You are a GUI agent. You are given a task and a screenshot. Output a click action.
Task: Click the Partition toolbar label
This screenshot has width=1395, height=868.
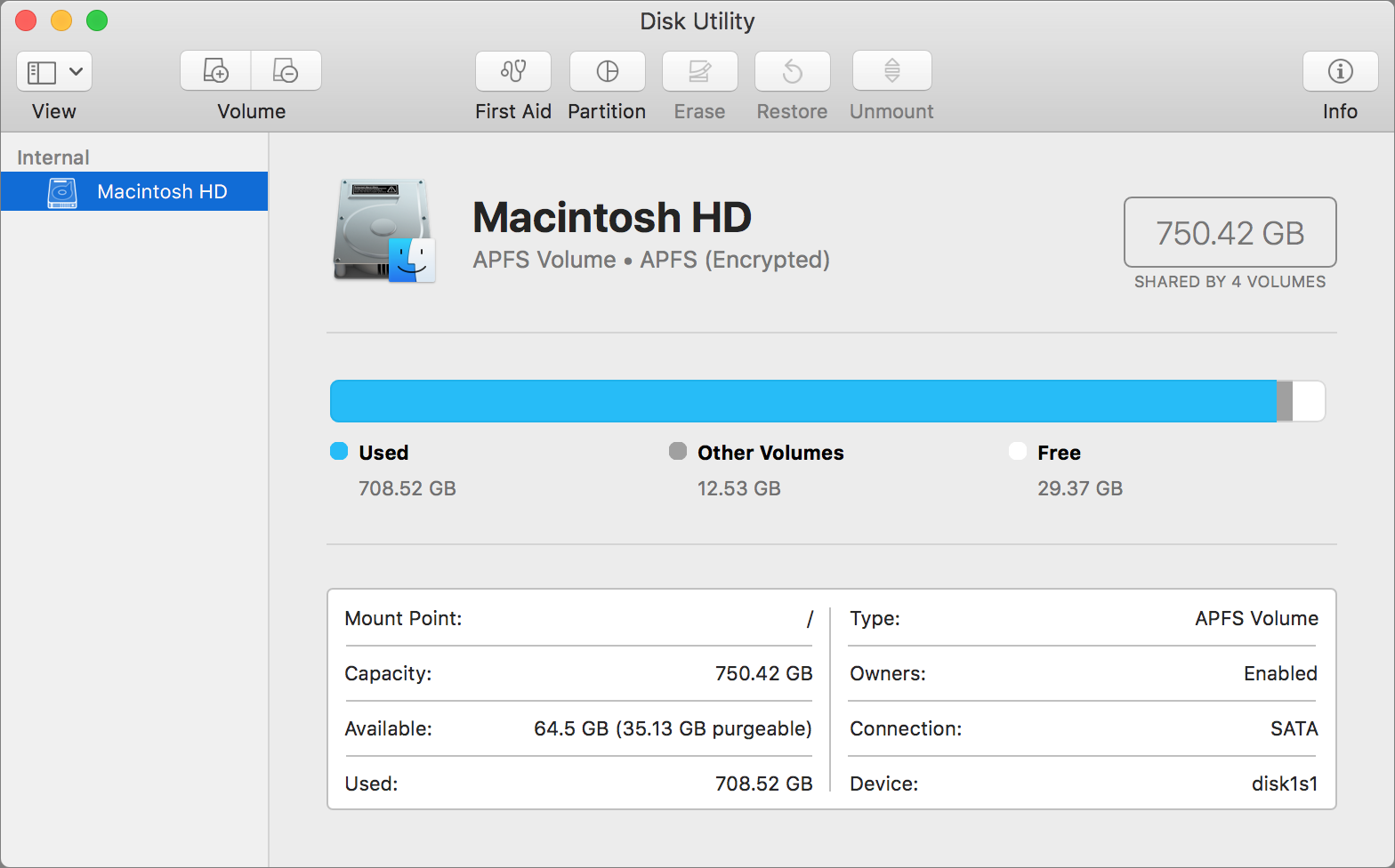coord(607,111)
